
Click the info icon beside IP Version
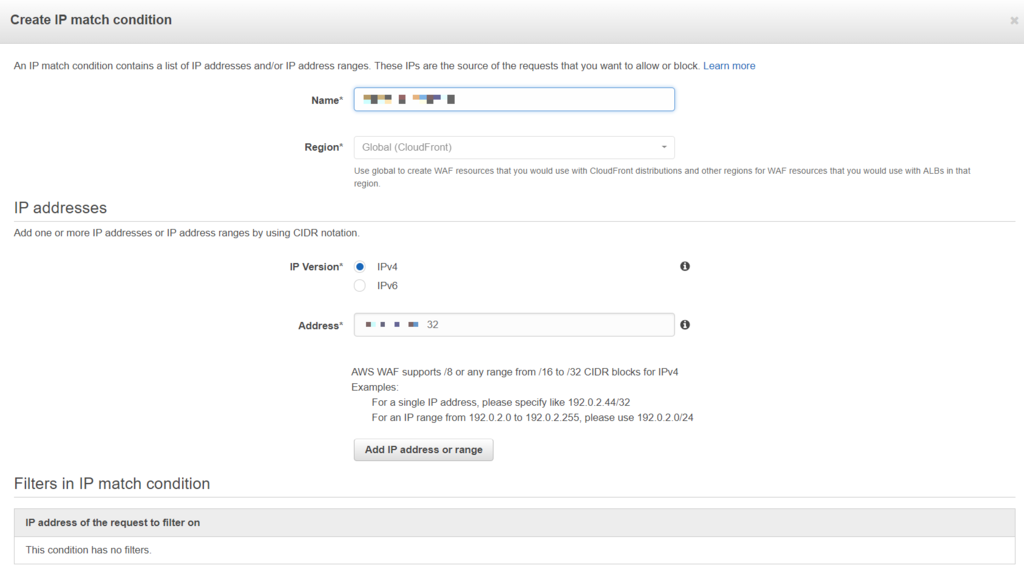[685, 267]
